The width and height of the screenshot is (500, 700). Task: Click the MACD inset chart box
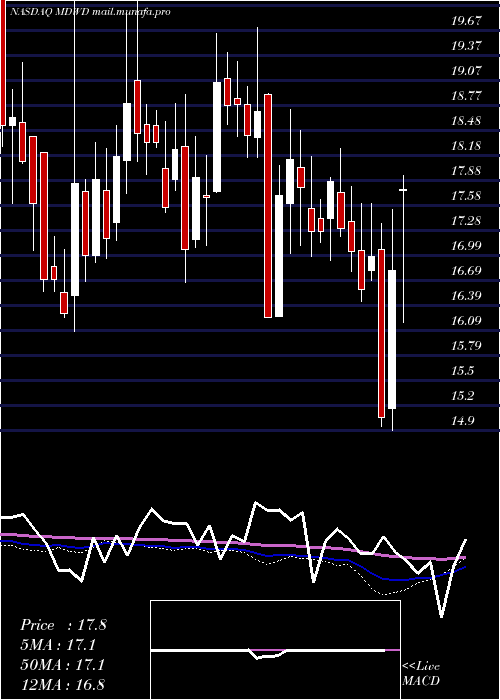(x=275, y=650)
